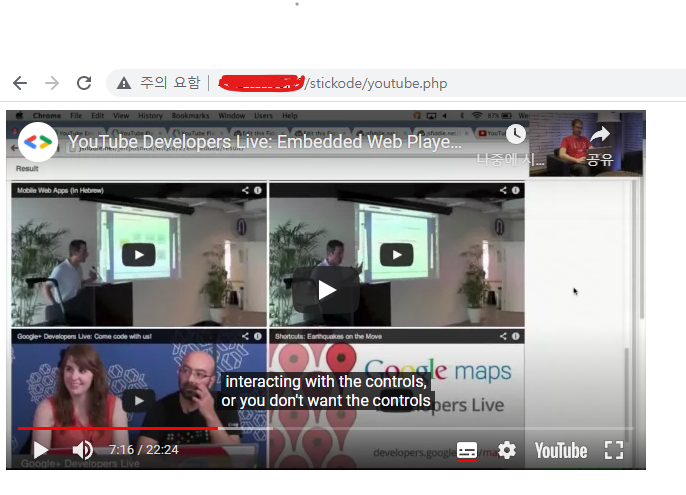This screenshot has width=686, height=495.
Task: Open the Bookmarks menu in recorded menu bar
Action: 190,116
